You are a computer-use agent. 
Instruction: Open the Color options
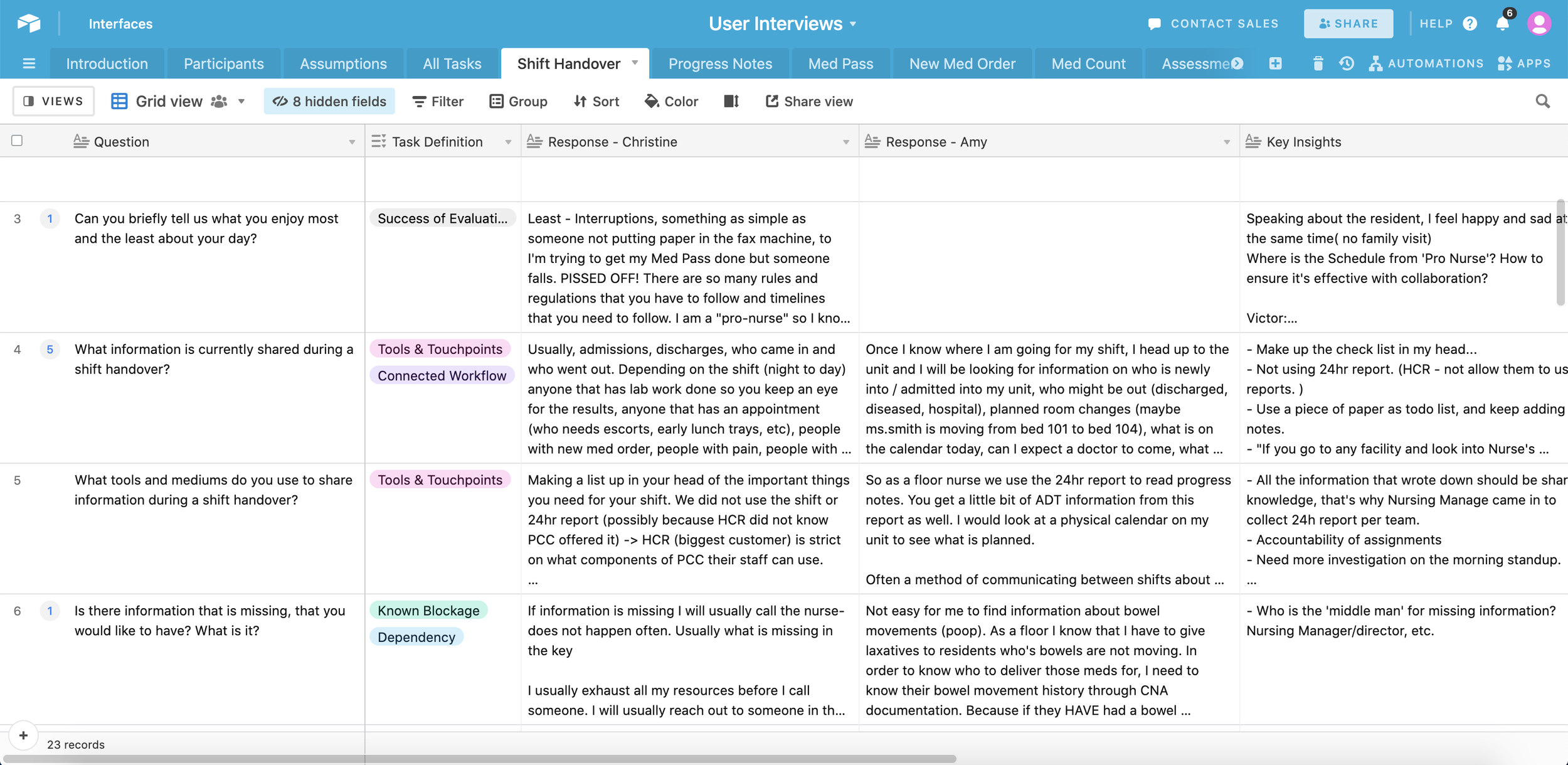pos(671,101)
